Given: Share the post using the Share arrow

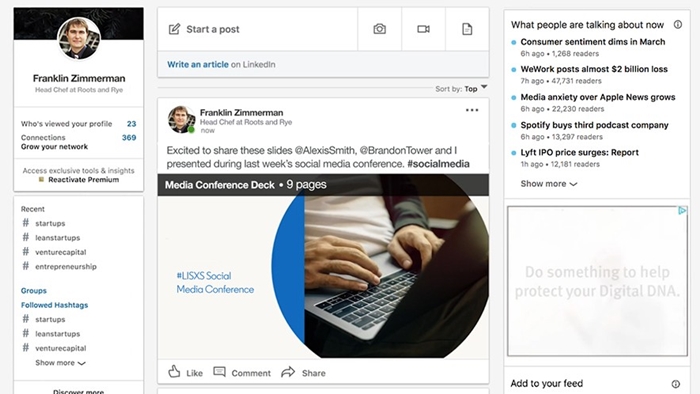Looking at the screenshot, I should point(288,372).
